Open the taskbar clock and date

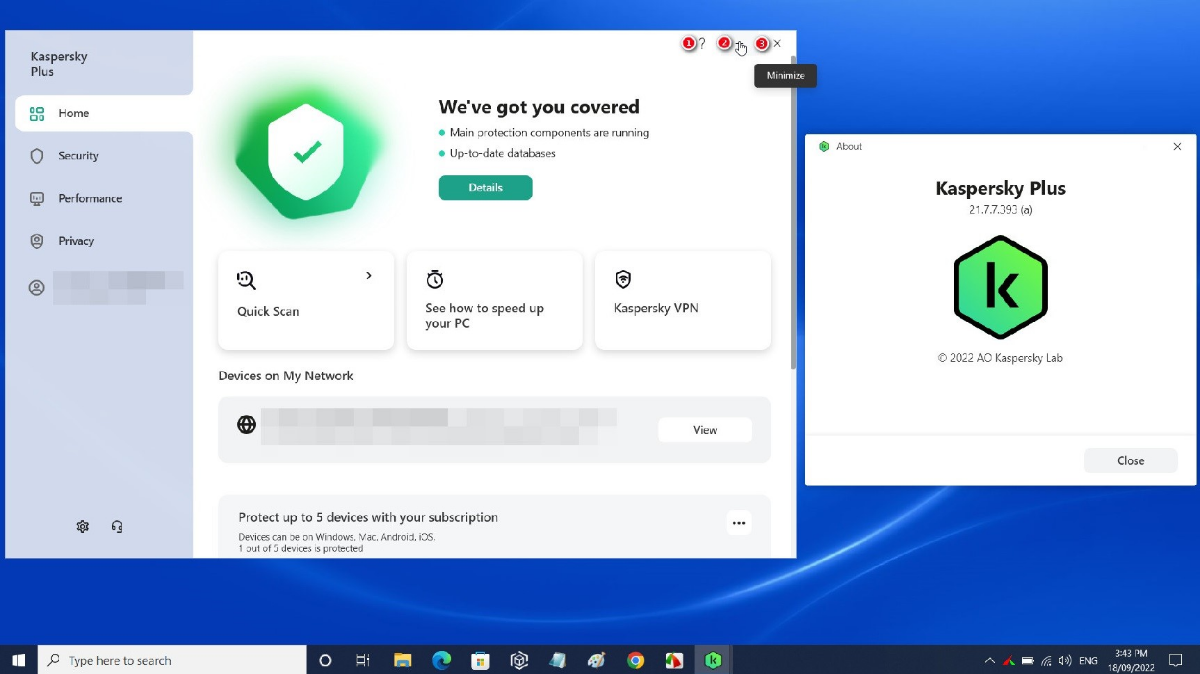(1130, 660)
